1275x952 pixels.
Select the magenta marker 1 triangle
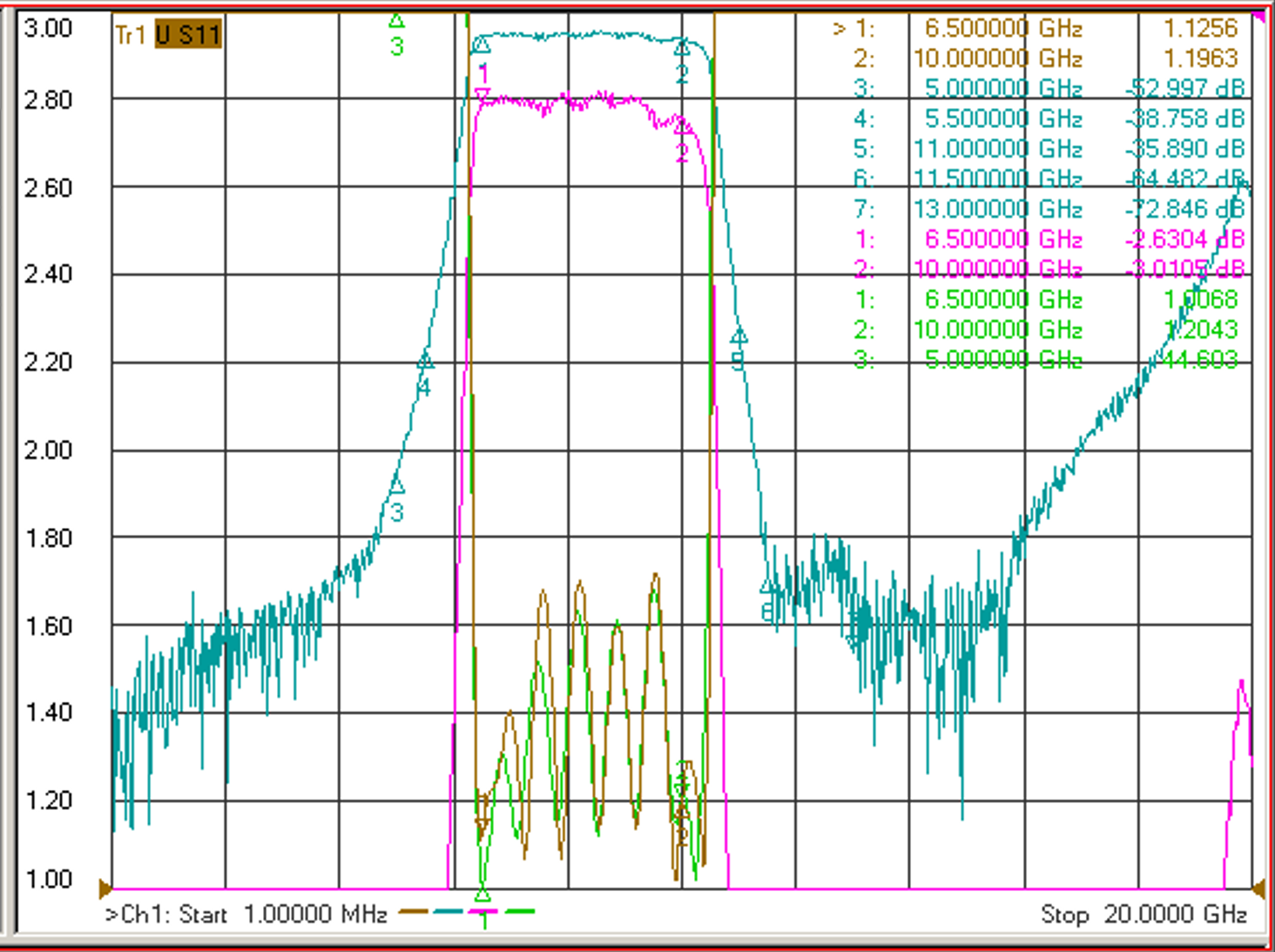tap(482, 95)
